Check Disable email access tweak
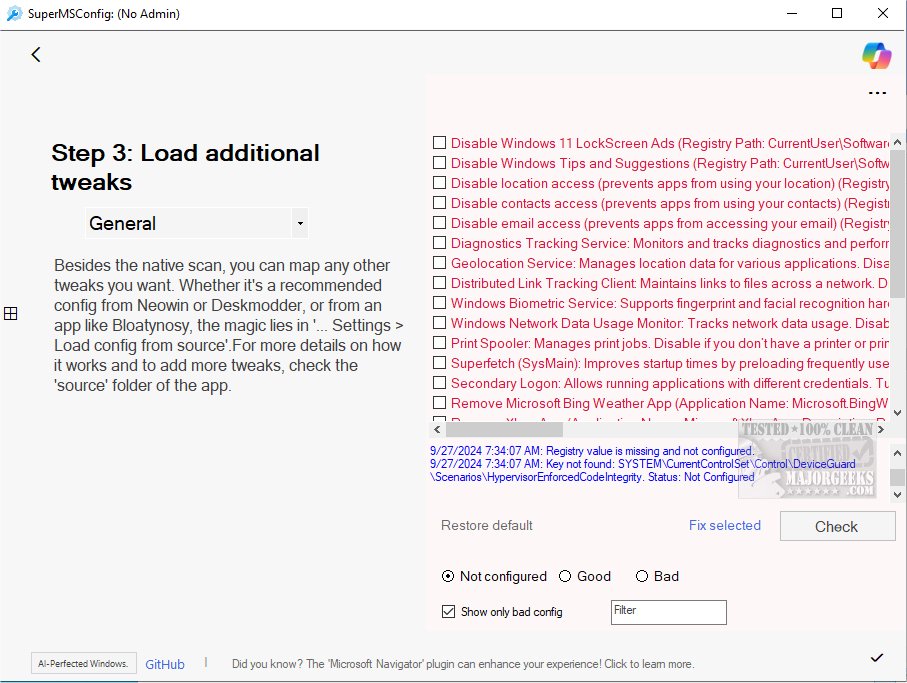Image resolution: width=907 pixels, height=683 pixels. tap(440, 223)
